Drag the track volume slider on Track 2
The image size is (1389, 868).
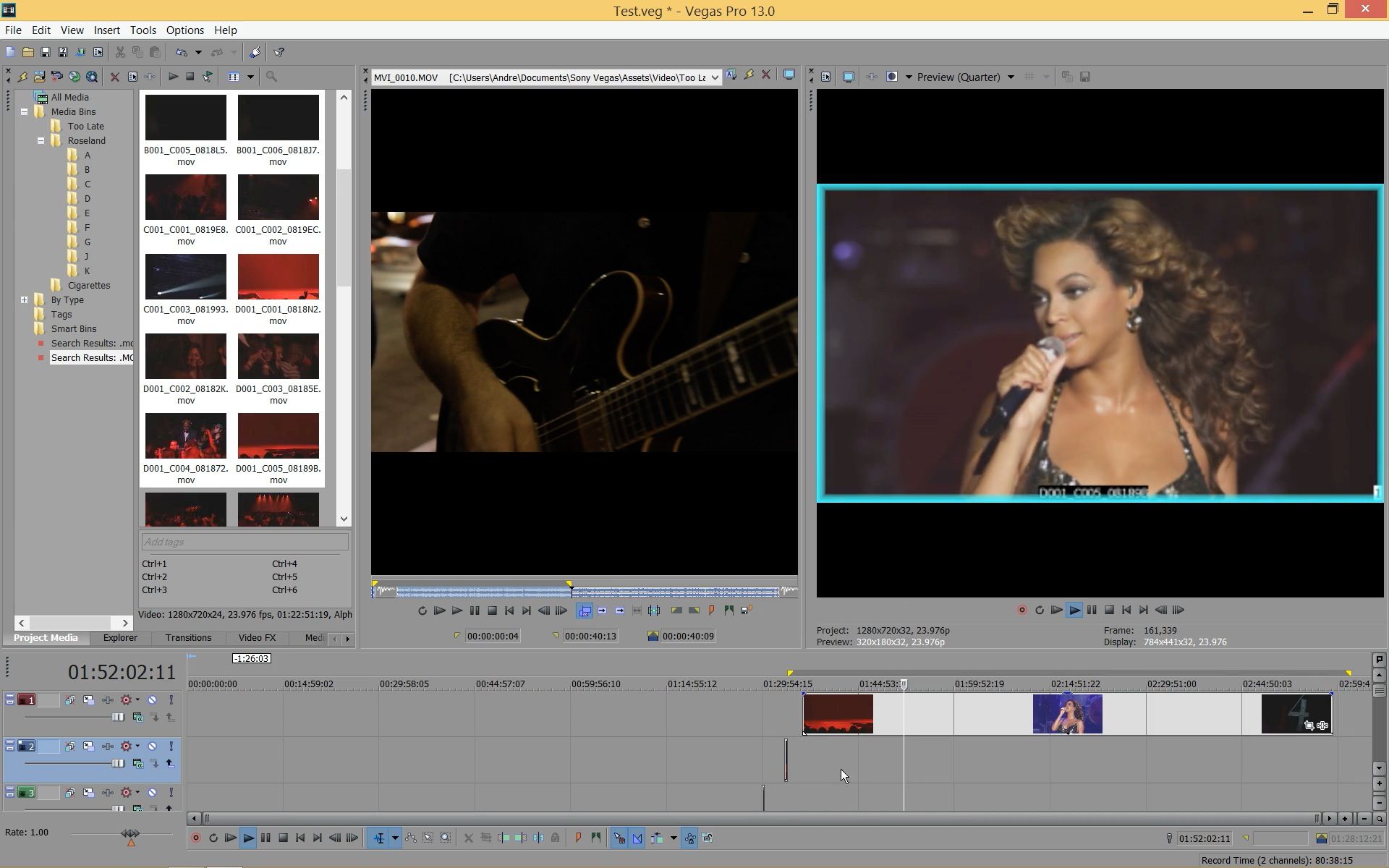pos(117,764)
